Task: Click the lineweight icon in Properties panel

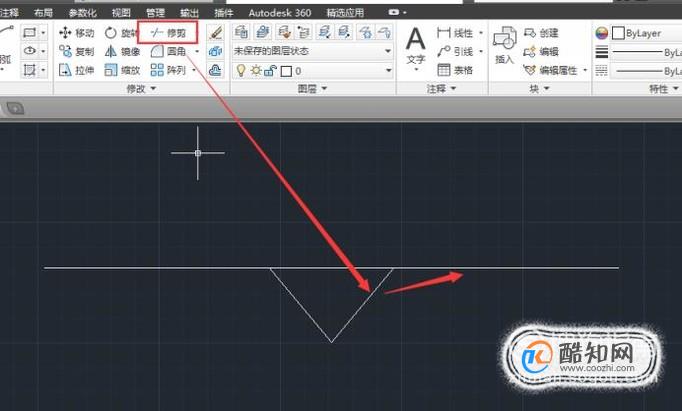Action: (602, 52)
